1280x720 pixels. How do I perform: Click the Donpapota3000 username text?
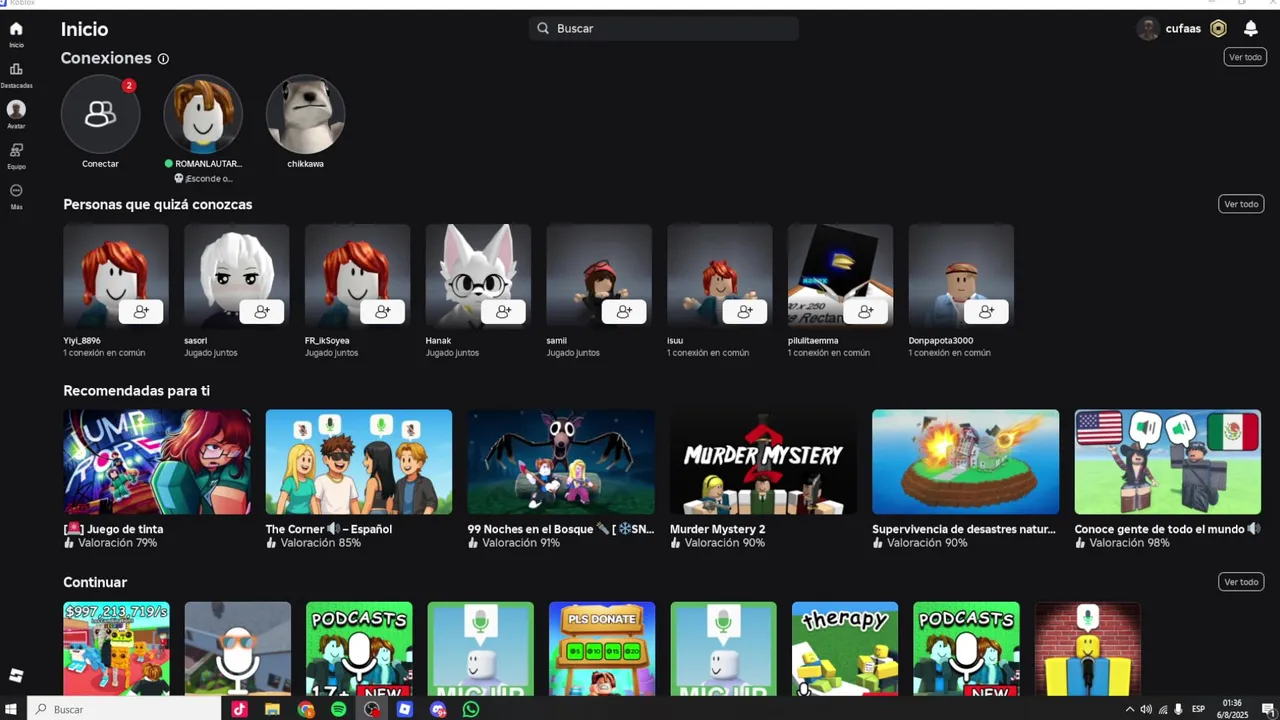pyautogui.click(x=941, y=341)
